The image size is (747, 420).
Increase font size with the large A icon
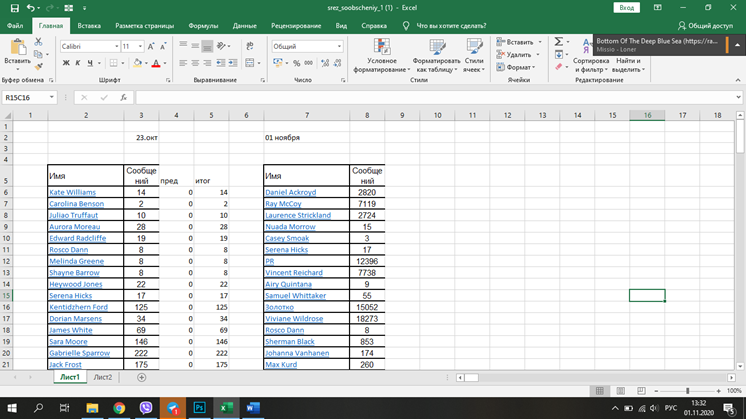[151, 46]
